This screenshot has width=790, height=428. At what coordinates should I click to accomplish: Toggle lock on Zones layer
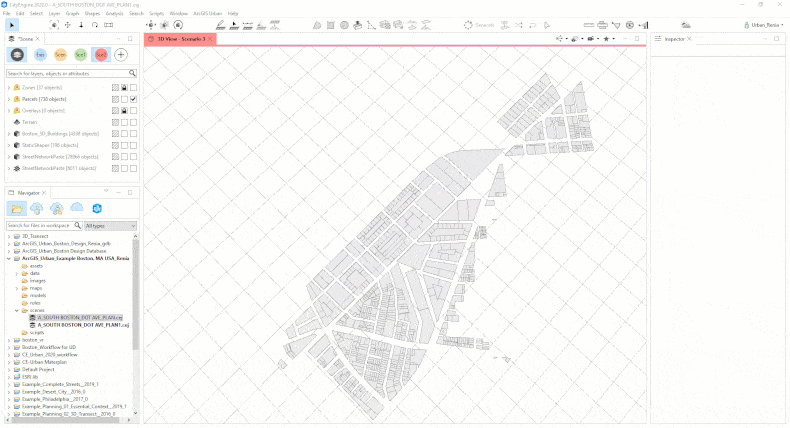(x=124, y=88)
